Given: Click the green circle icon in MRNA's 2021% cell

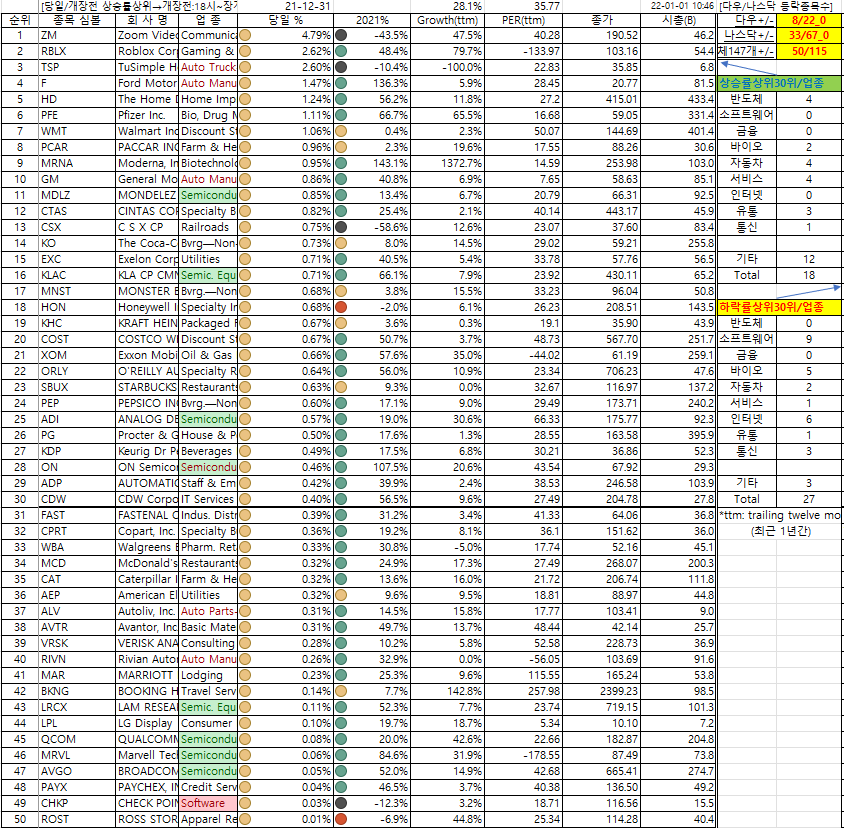Looking at the screenshot, I should [x=341, y=163].
